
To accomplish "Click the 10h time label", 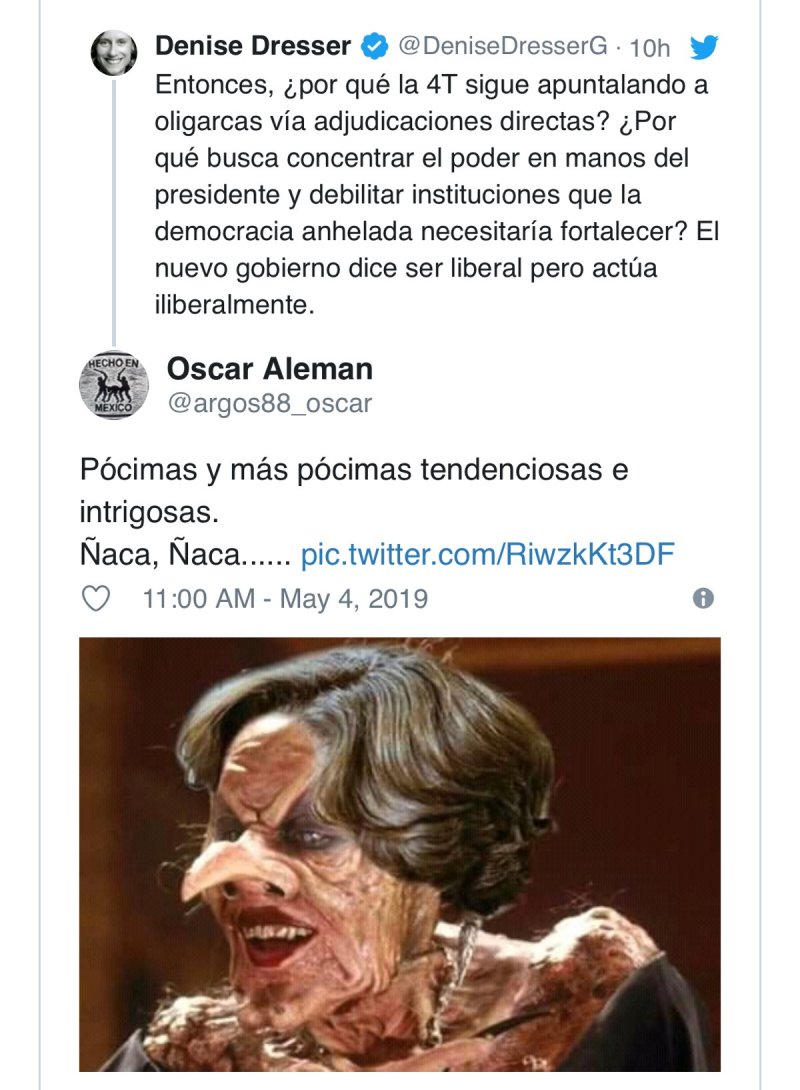I will tap(651, 48).
